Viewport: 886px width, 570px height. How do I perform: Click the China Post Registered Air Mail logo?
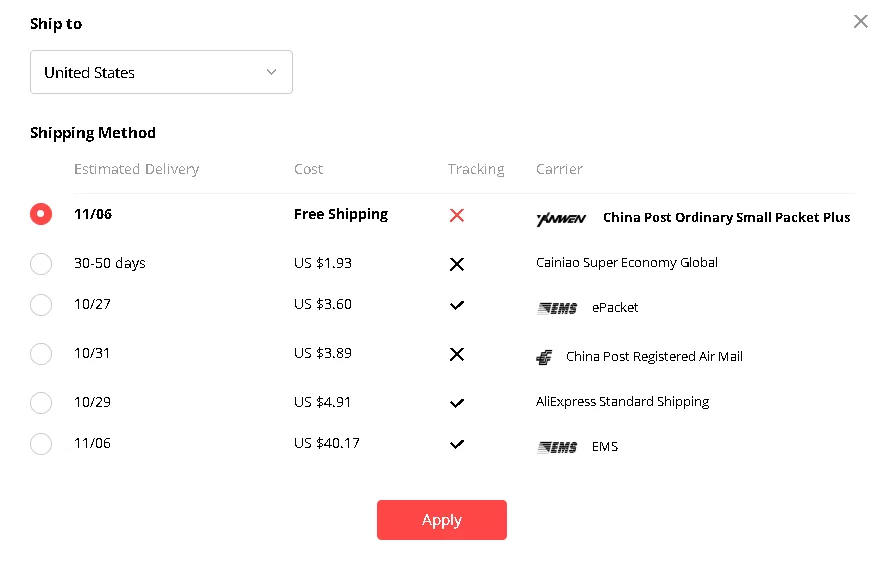[544, 357]
